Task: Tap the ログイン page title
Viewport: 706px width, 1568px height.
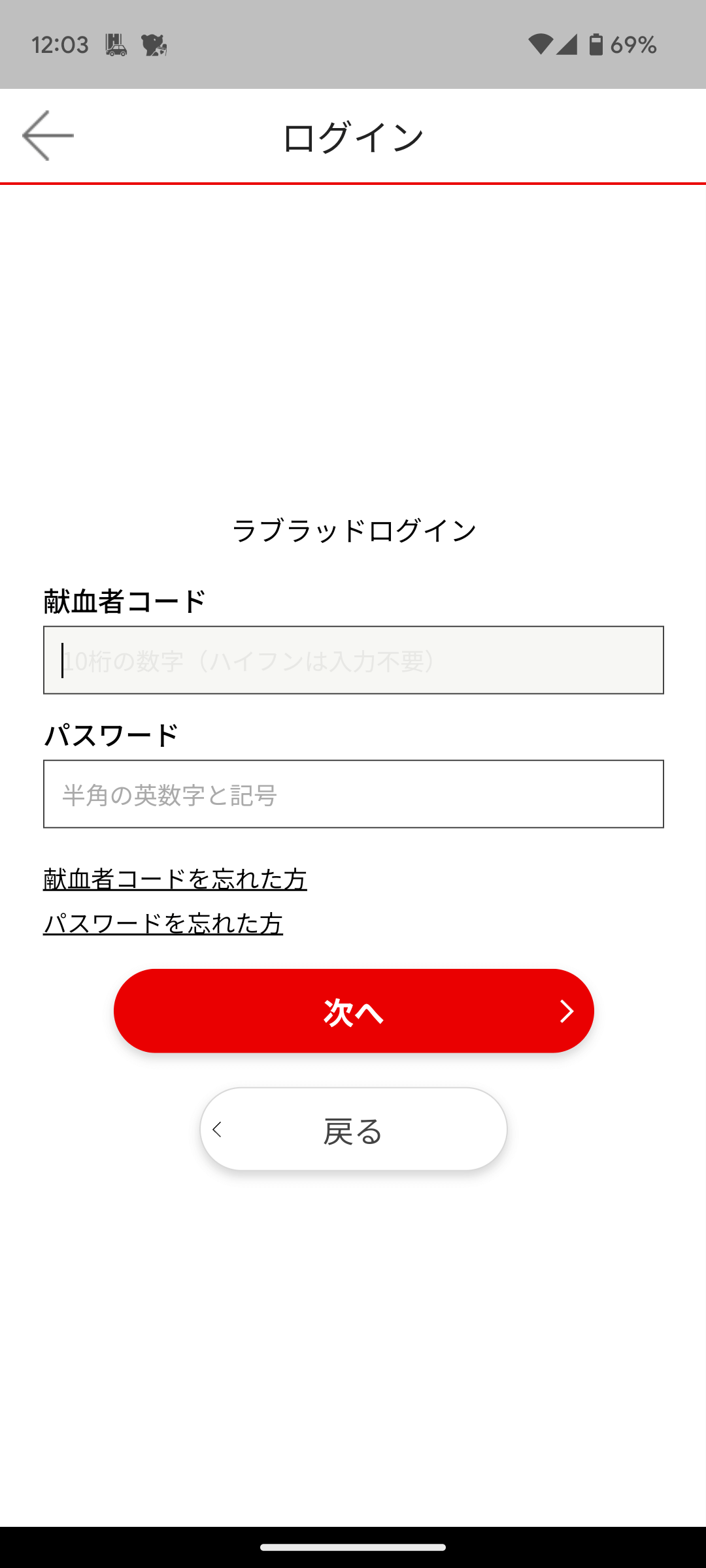Action: 353,137
